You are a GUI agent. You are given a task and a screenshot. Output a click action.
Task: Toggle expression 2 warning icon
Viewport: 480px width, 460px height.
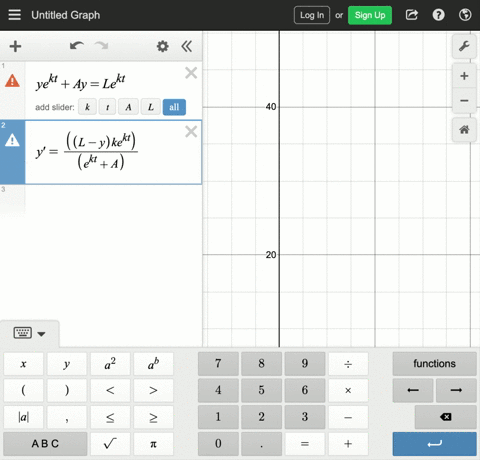(x=12, y=140)
